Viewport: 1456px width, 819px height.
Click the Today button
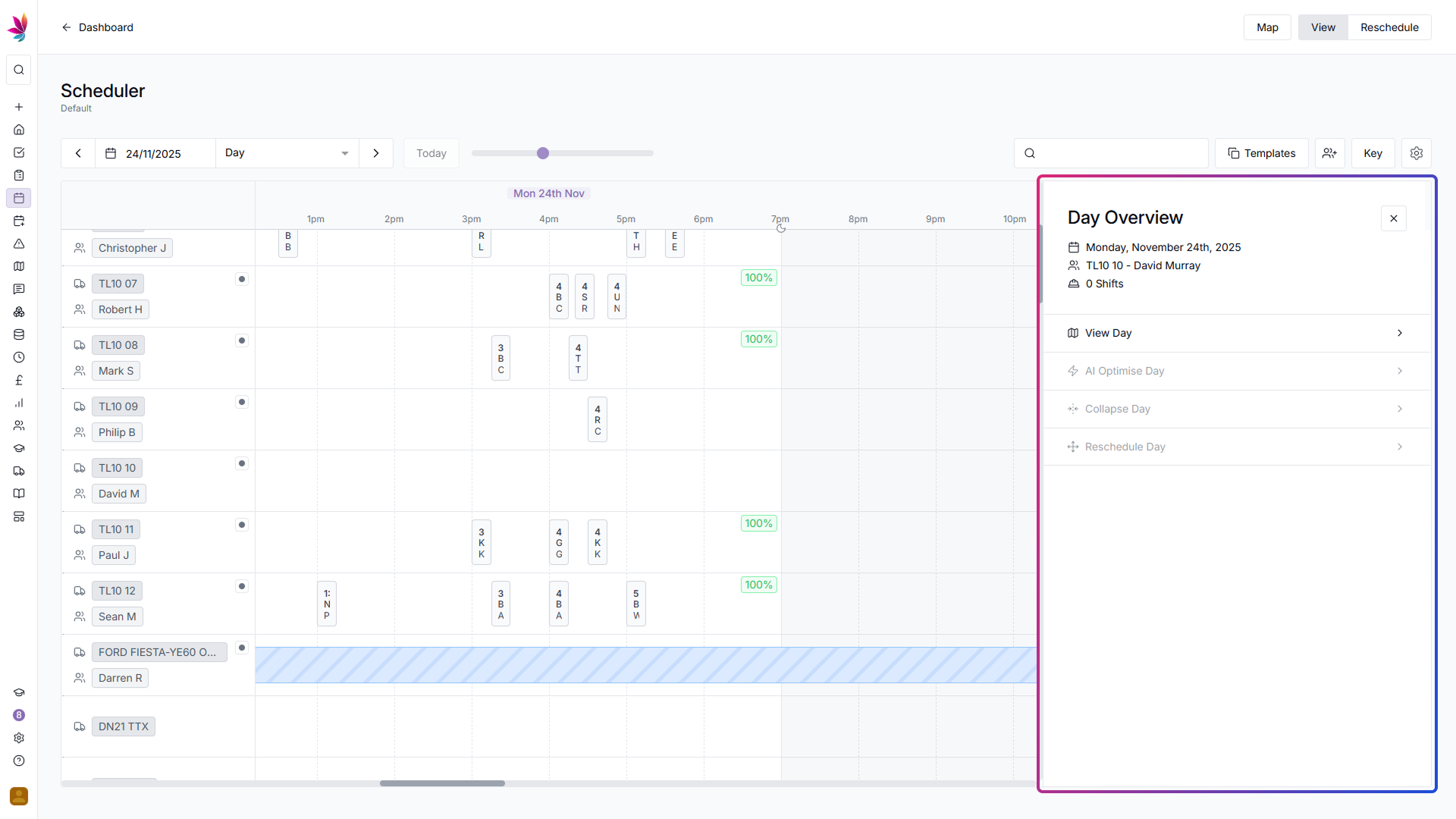(x=431, y=152)
